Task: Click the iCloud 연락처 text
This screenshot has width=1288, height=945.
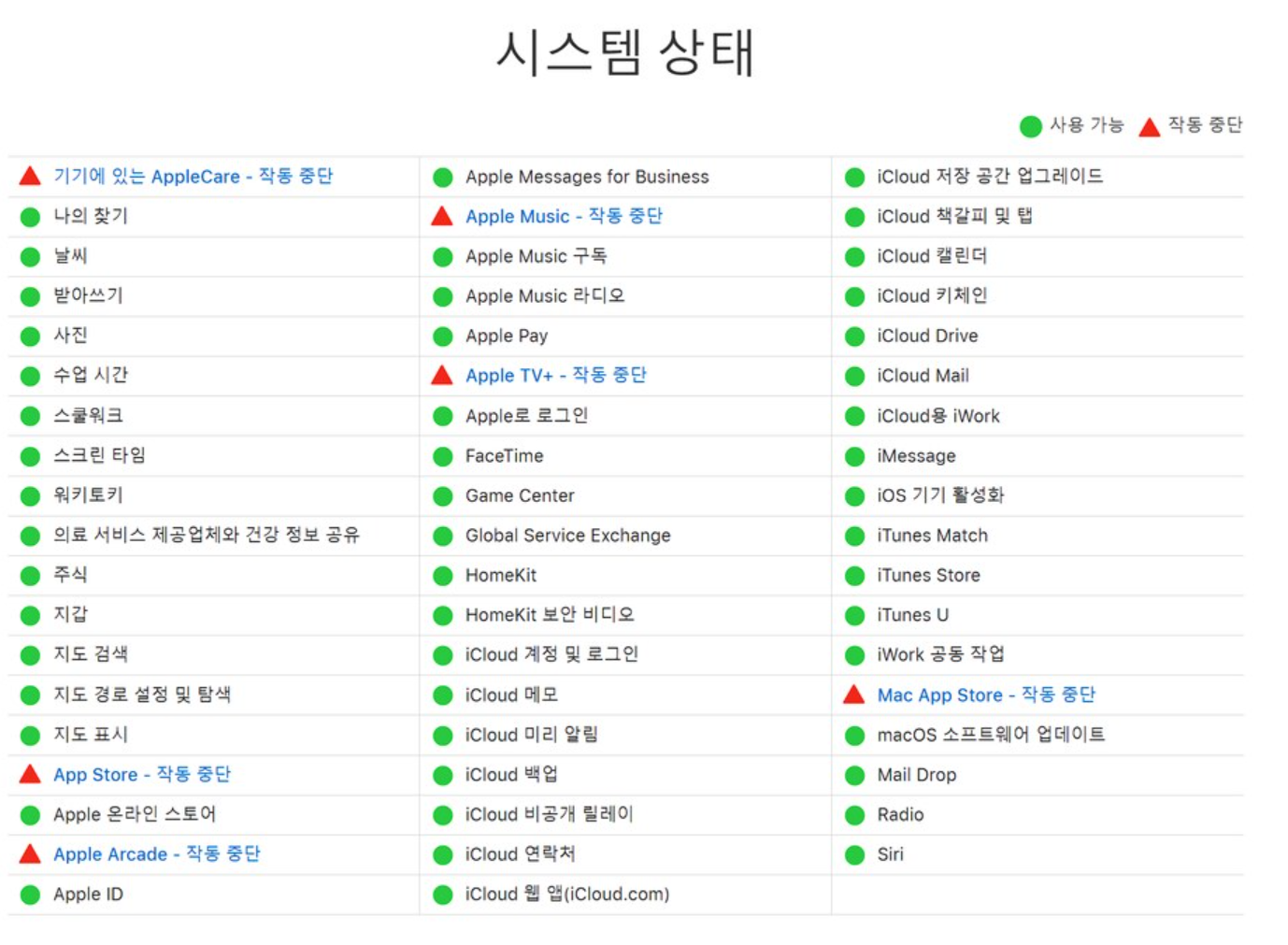Action: tap(521, 854)
